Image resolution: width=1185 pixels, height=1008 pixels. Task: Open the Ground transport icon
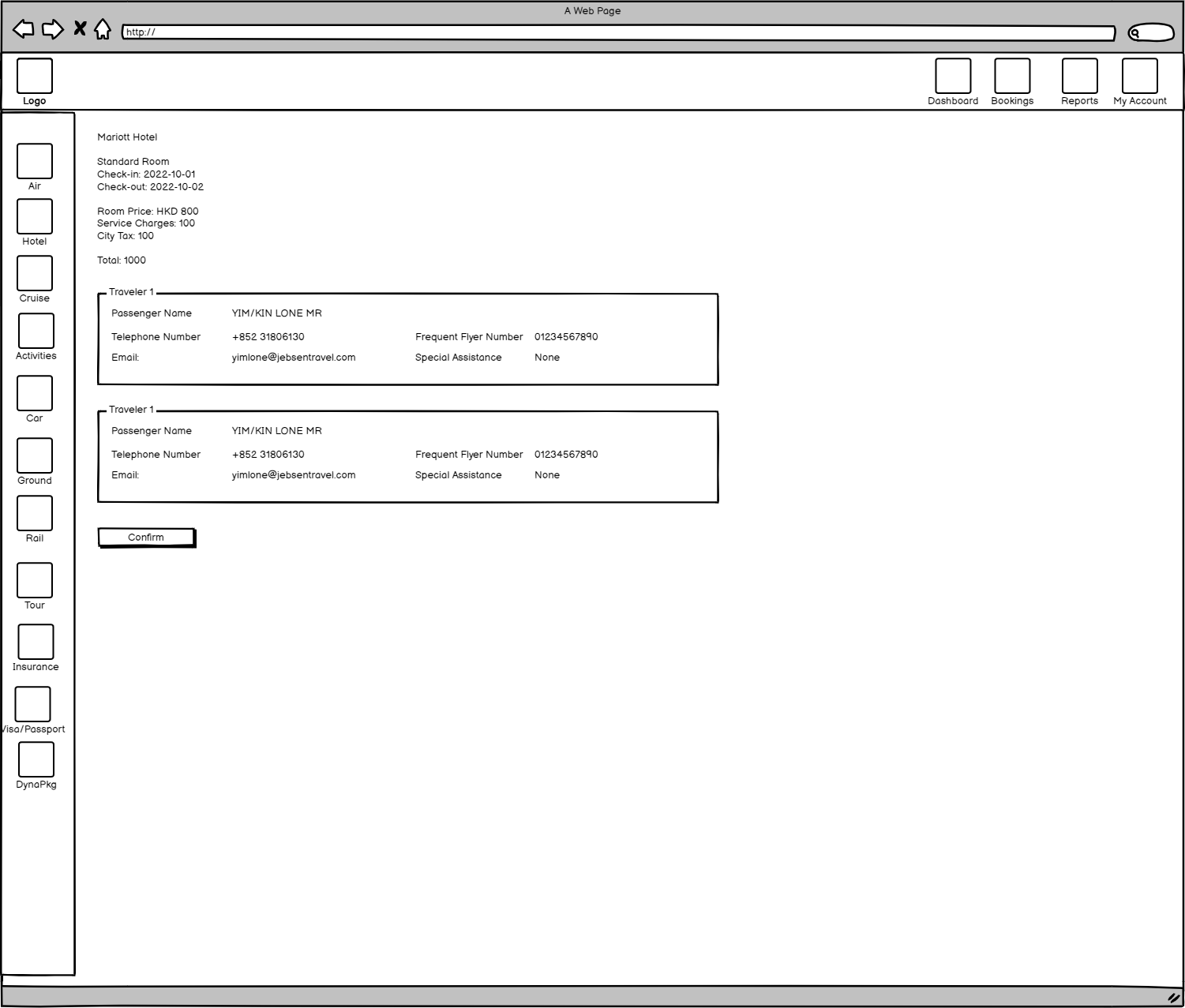pos(35,455)
